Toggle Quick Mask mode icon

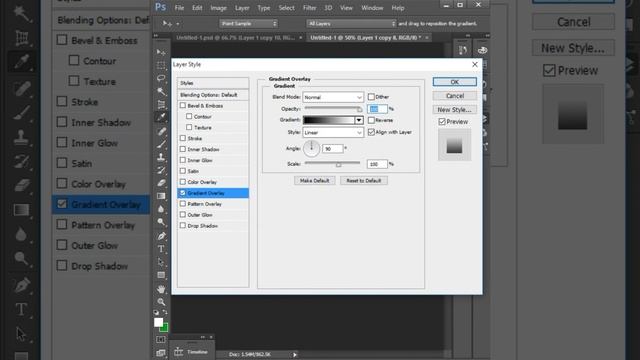pyautogui.click(x=161, y=339)
